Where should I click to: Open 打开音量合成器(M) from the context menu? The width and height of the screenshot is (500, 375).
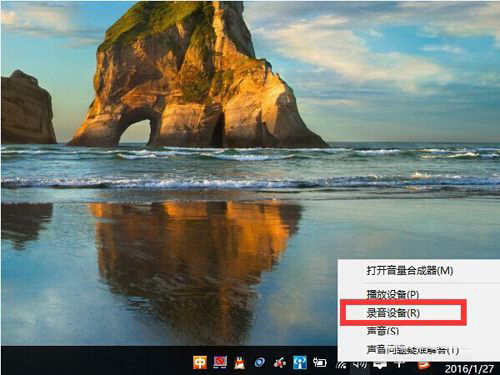[x=410, y=270]
